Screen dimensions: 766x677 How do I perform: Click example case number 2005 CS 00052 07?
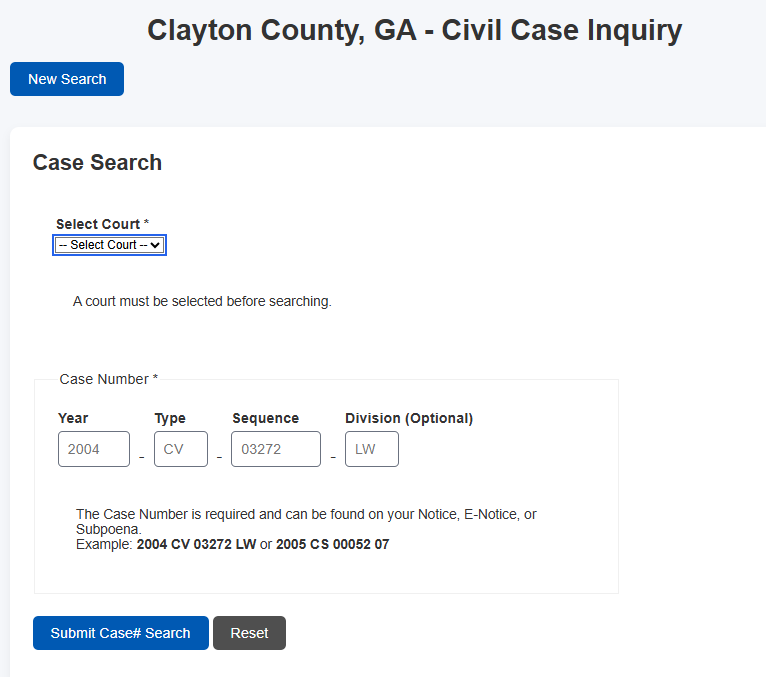point(332,545)
